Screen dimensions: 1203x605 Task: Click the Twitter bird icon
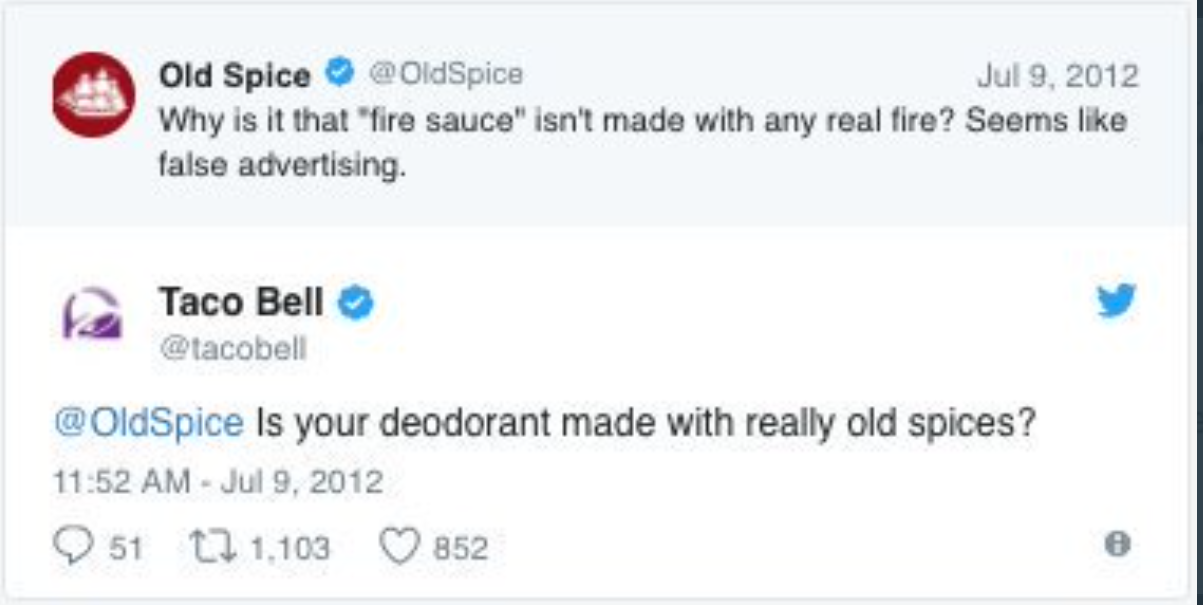(1116, 301)
